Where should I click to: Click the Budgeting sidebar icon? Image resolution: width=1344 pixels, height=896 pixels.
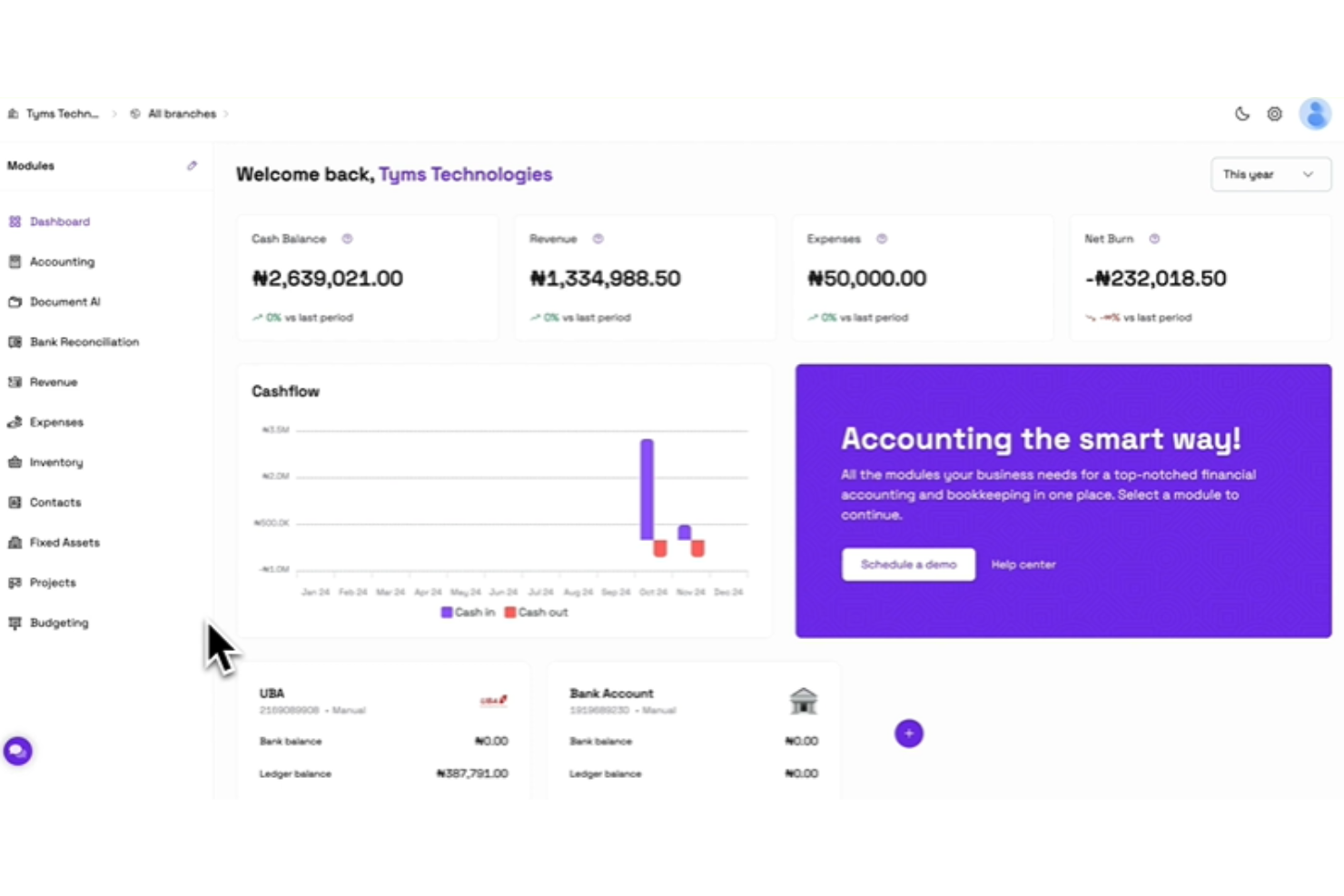pyautogui.click(x=15, y=623)
